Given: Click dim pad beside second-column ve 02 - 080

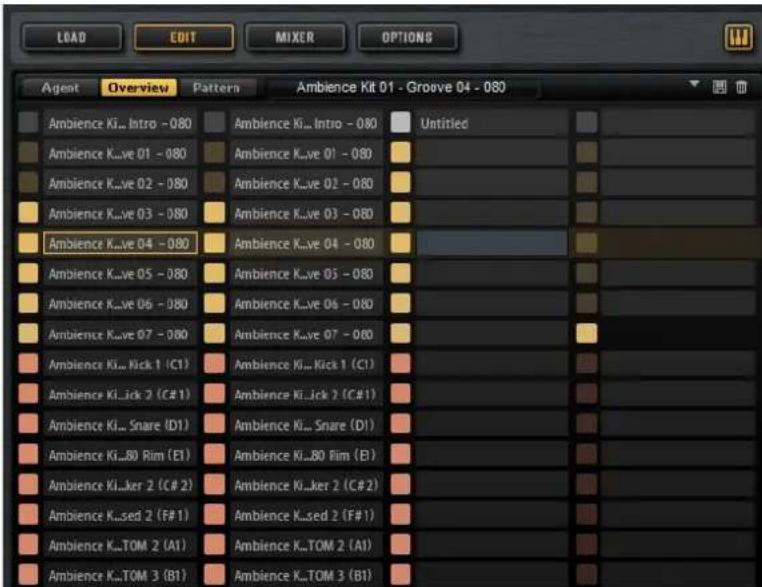Looking at the screenshot, I should tap(214, 183).
